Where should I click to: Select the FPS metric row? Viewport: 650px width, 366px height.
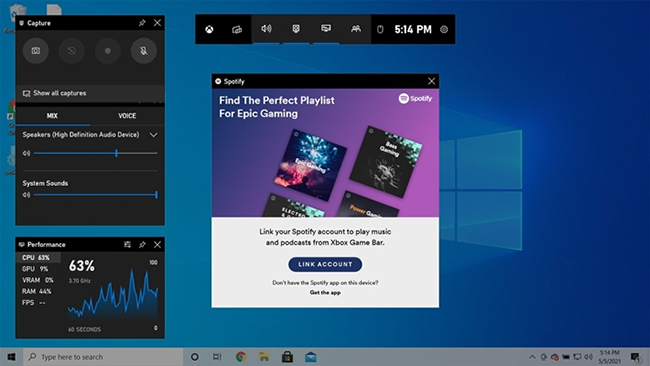[x=38, y=303]
